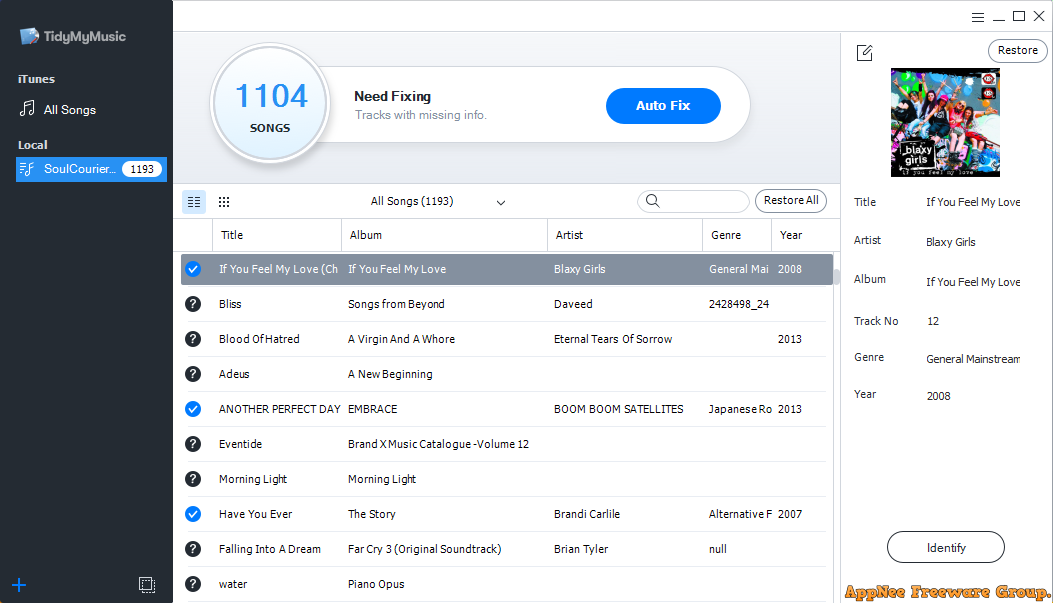Select the Have You Ever title

[x=255, y=514]
